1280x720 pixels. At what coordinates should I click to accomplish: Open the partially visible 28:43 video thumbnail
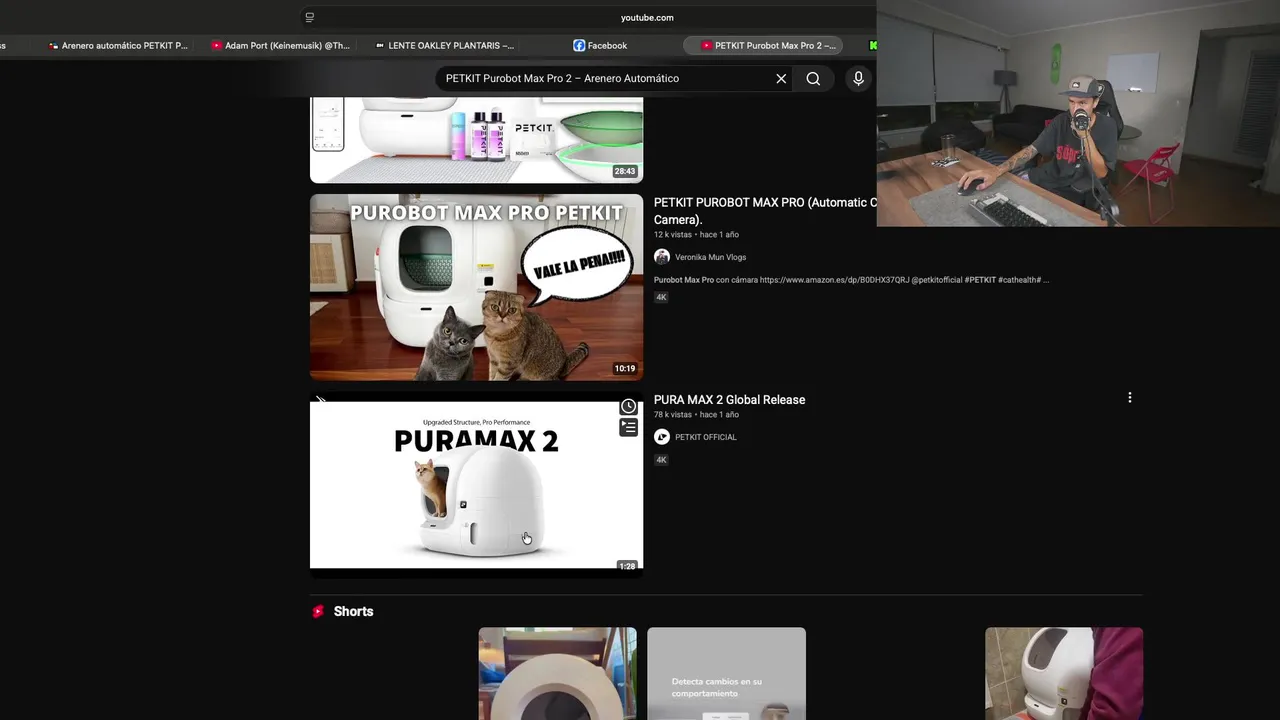[x=476, y=140]
